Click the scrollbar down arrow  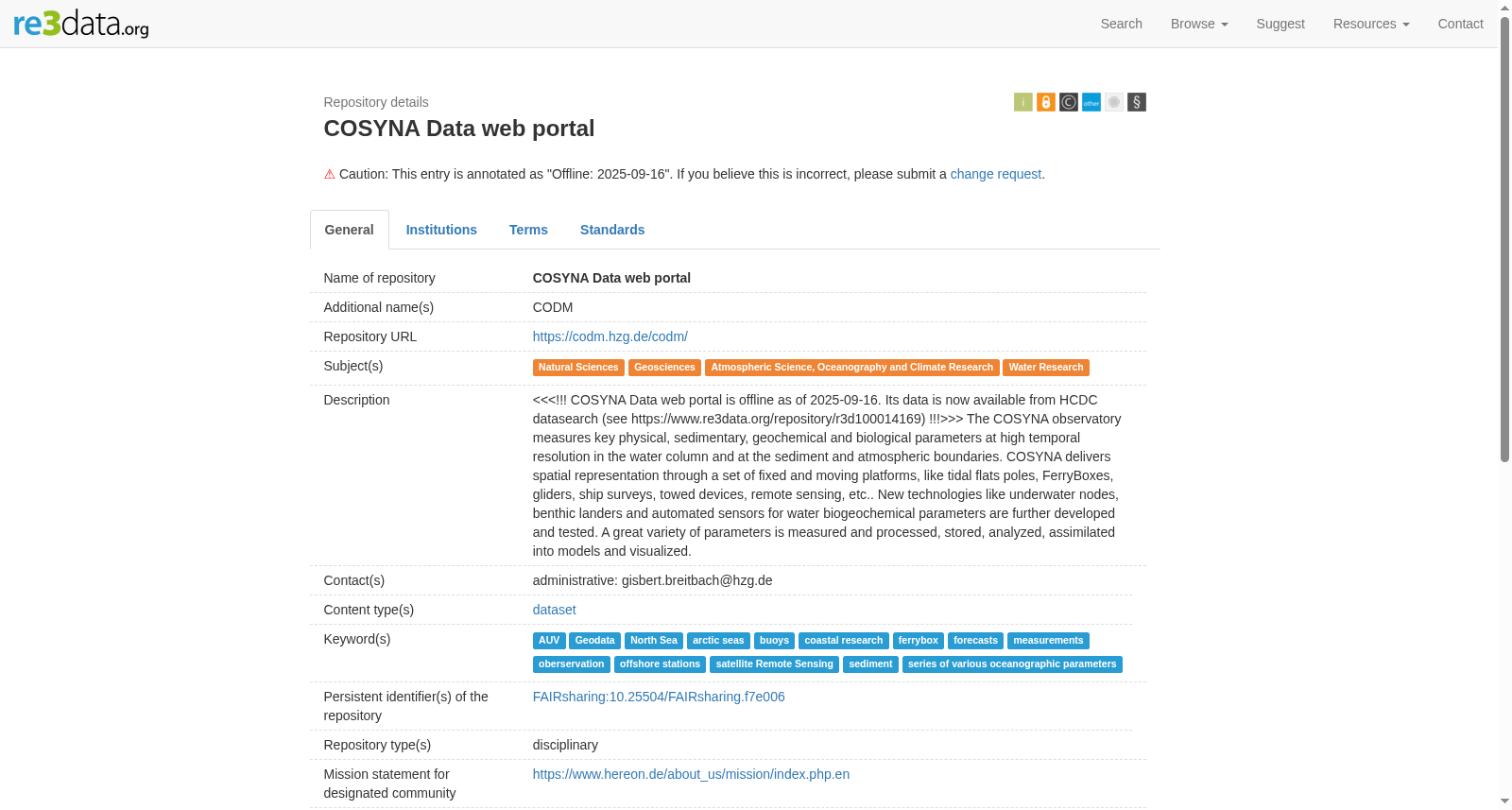1504,802
